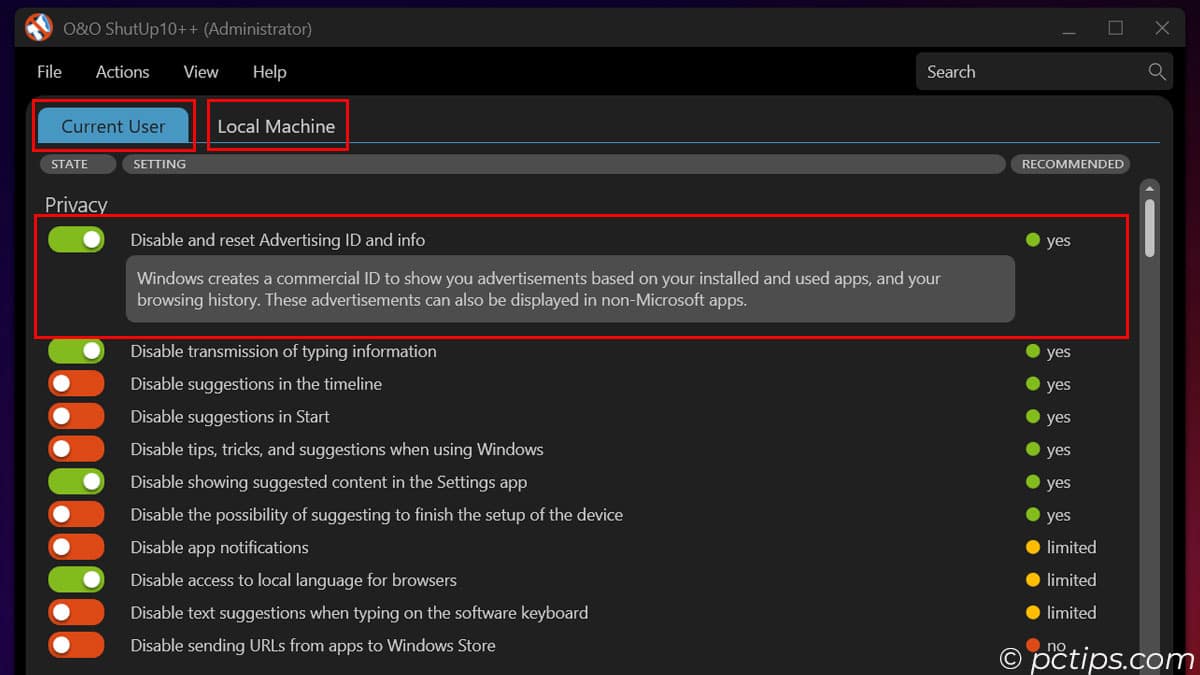Click 'Disable sending URLs from apps to Windows Store'
1200x675 pixels.
click(313, 645)
